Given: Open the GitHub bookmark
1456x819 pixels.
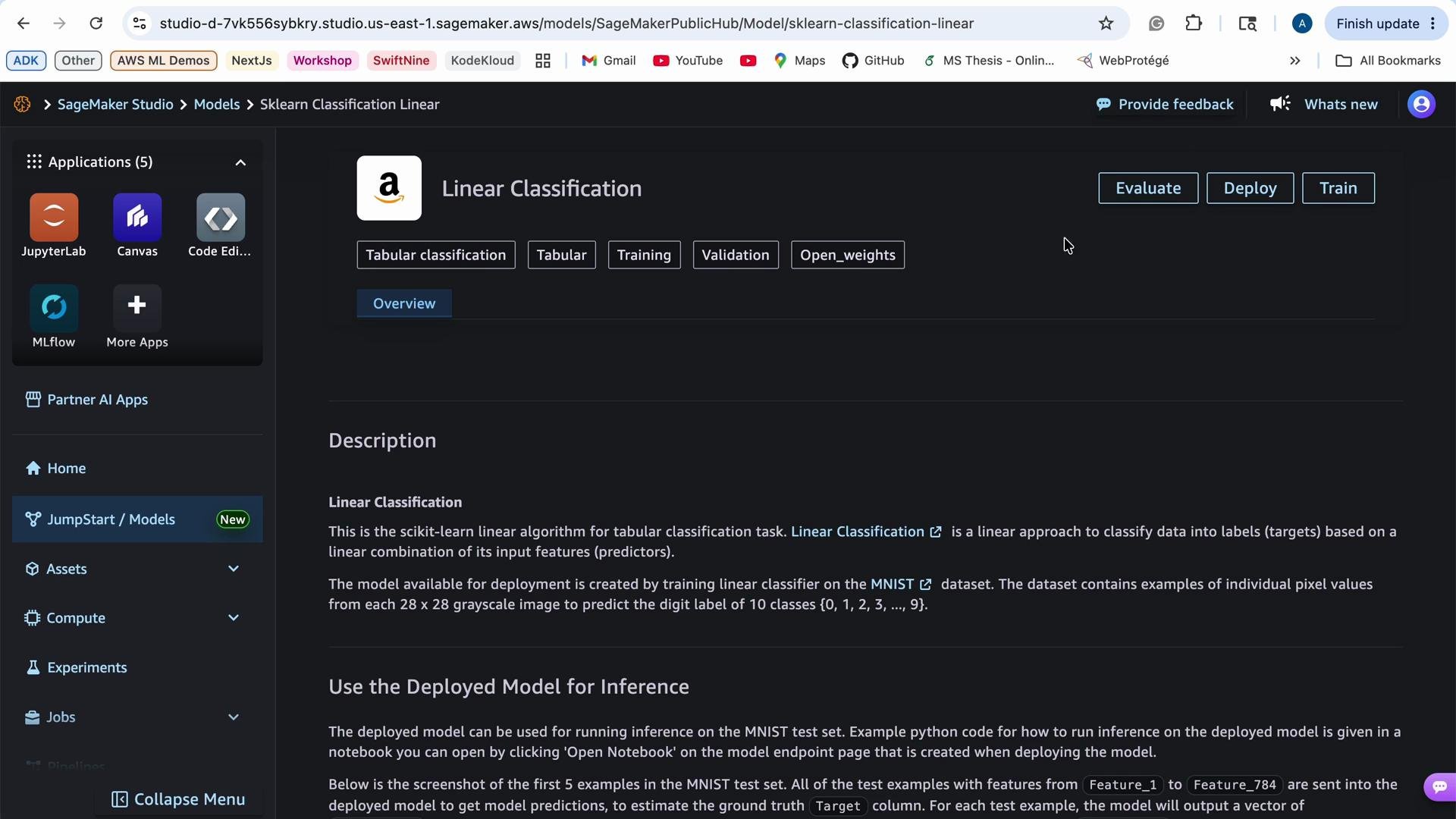Looking at the screenshot, I should click(873, 61).
